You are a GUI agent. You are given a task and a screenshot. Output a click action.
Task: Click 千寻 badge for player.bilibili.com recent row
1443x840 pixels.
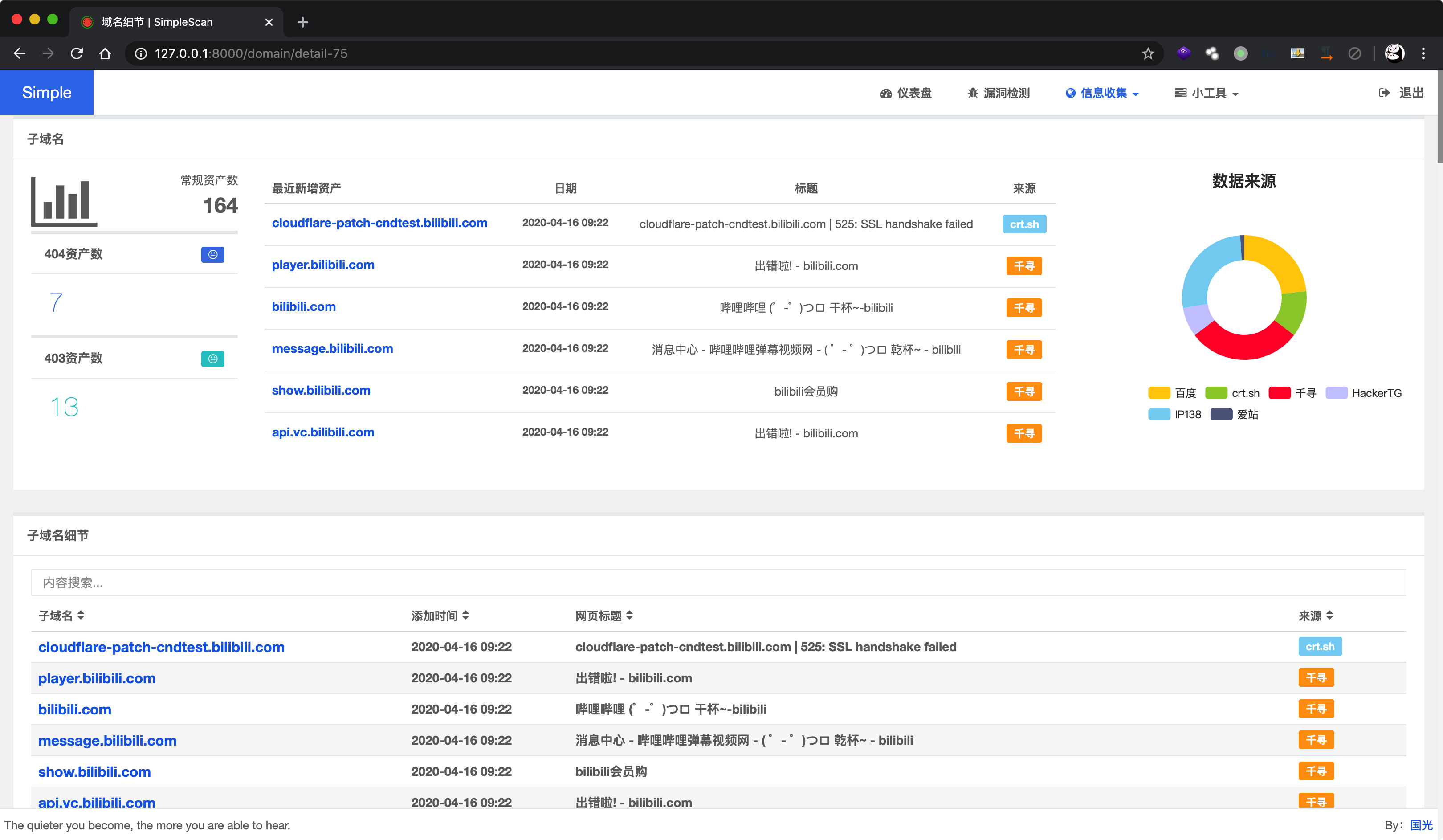point(1024,266)
